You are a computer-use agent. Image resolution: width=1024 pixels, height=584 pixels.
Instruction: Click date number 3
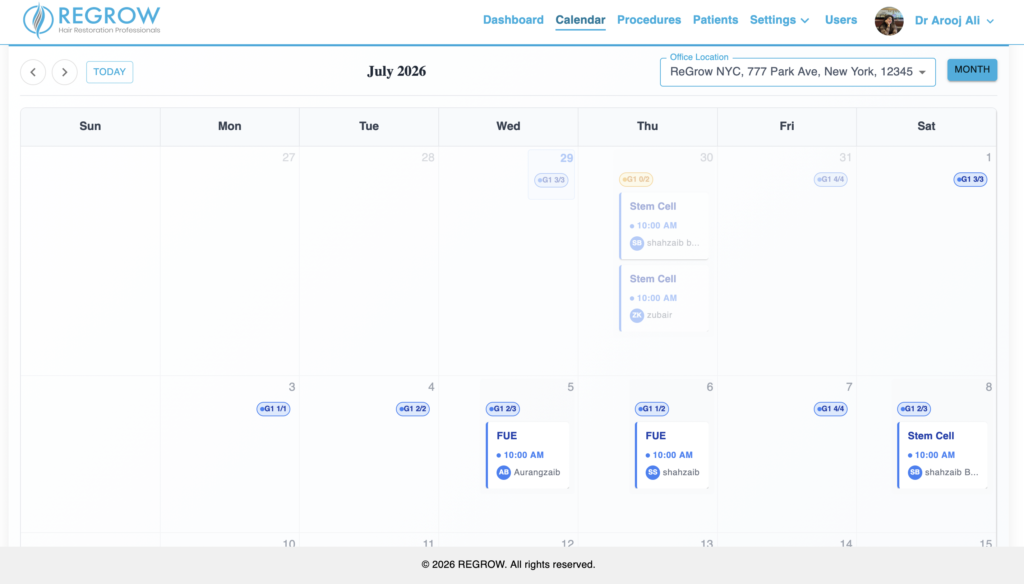click(292, 387)
